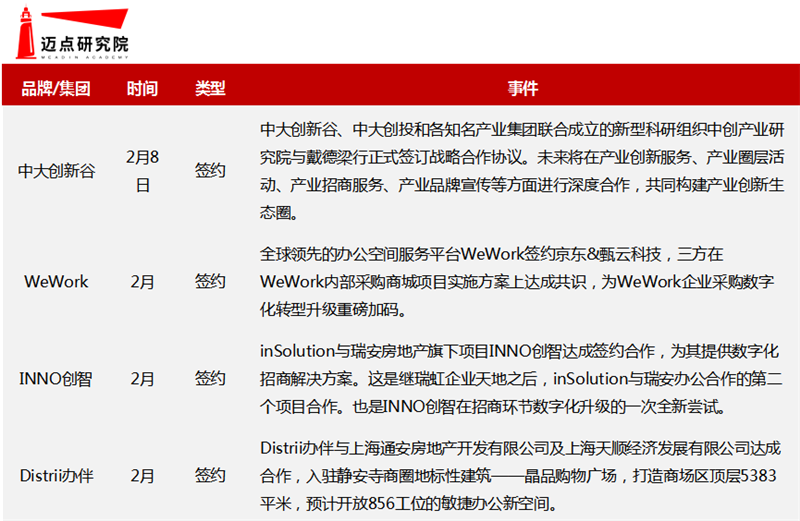800x521 pixels.
Task: Click 签约 type in 中大创新谷 row
Action: (x=210, y=170)
